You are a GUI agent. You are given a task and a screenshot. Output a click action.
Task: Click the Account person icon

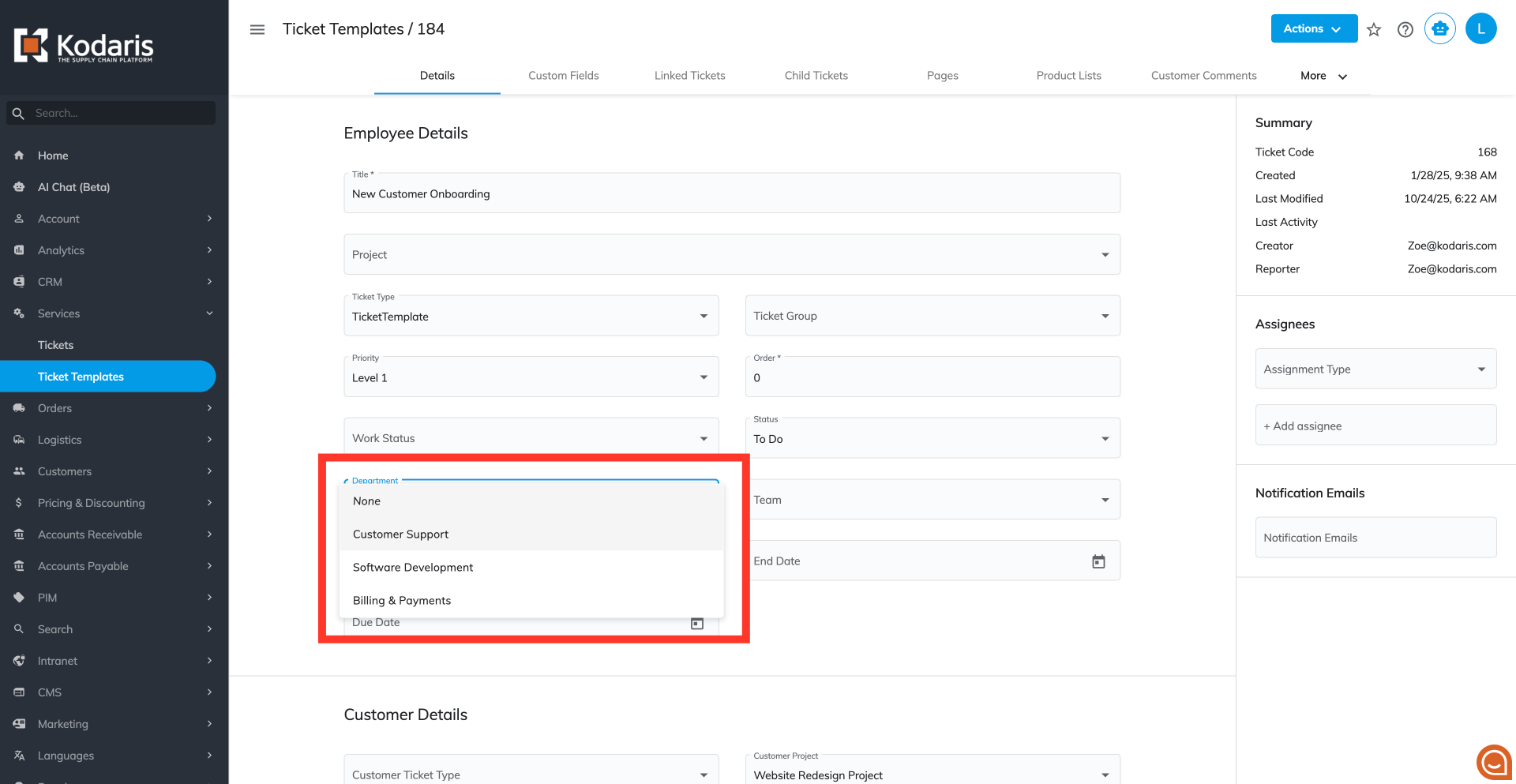click(x=19, y=219)
